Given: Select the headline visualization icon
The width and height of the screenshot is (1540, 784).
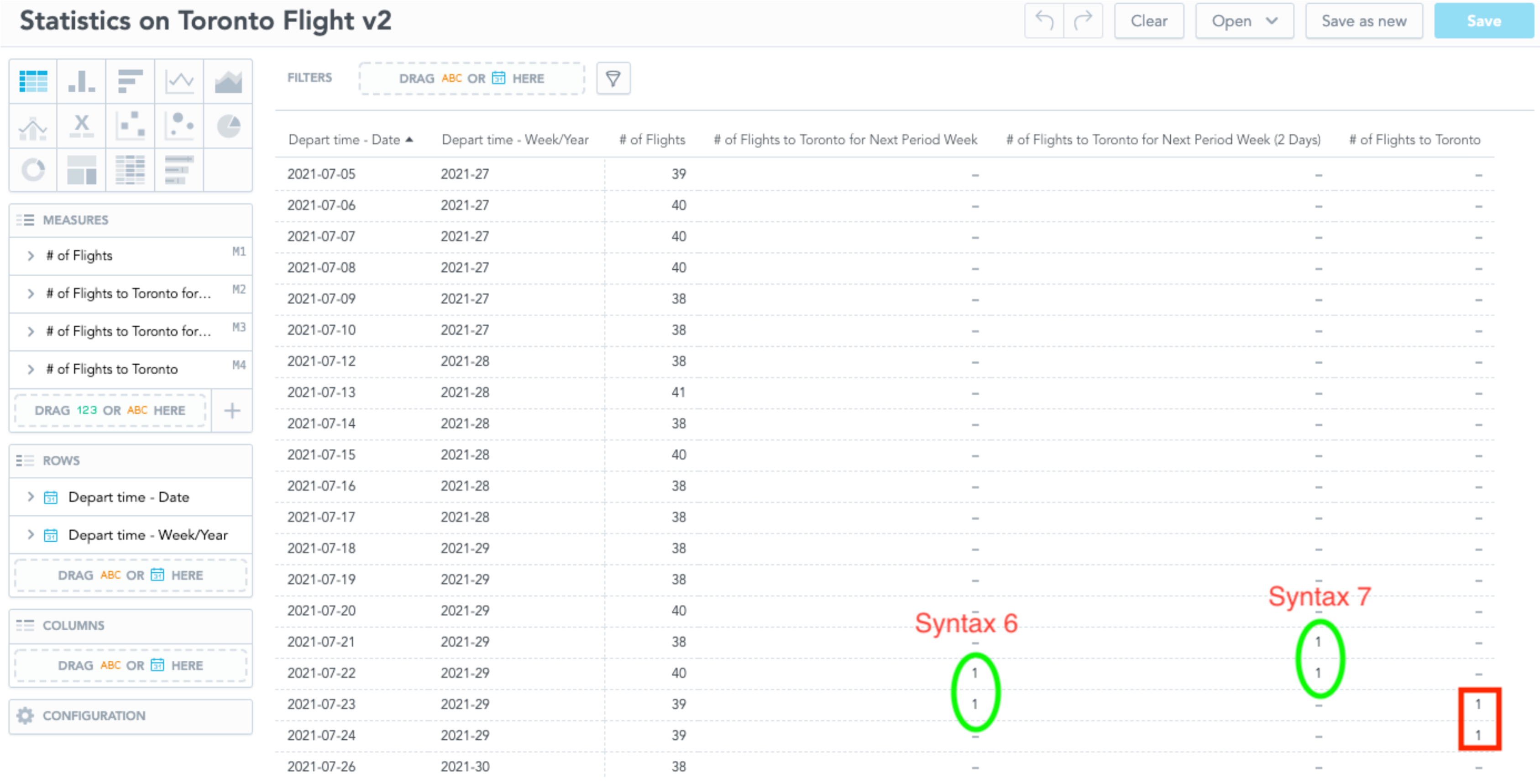Looking at the screenshot, I should pos(81,127).
